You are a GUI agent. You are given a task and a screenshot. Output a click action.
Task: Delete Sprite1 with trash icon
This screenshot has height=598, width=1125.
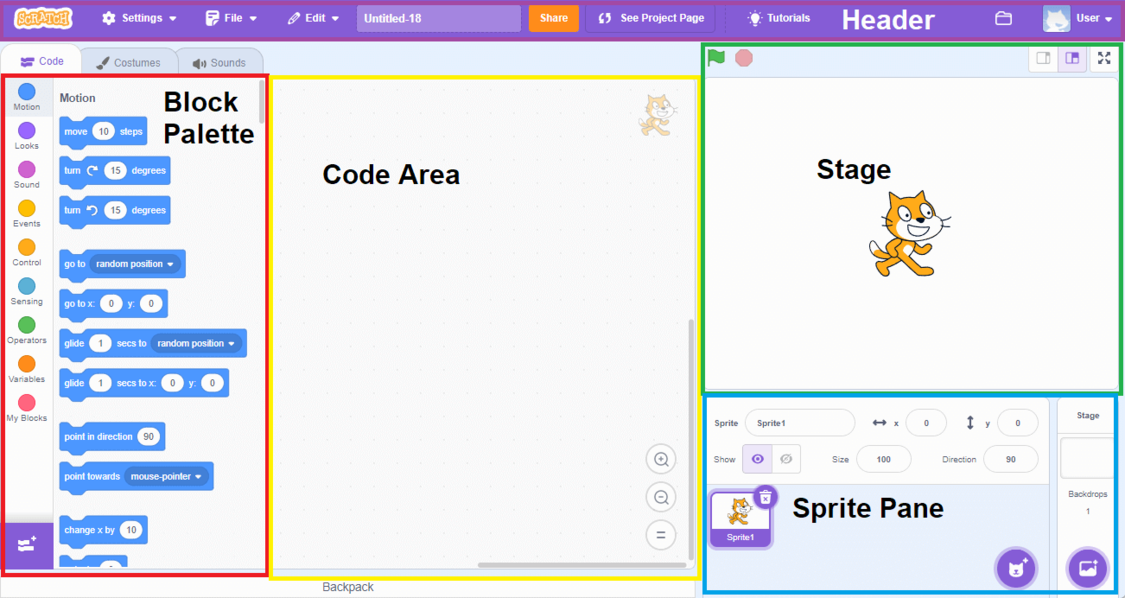click(x=766, y=496)
